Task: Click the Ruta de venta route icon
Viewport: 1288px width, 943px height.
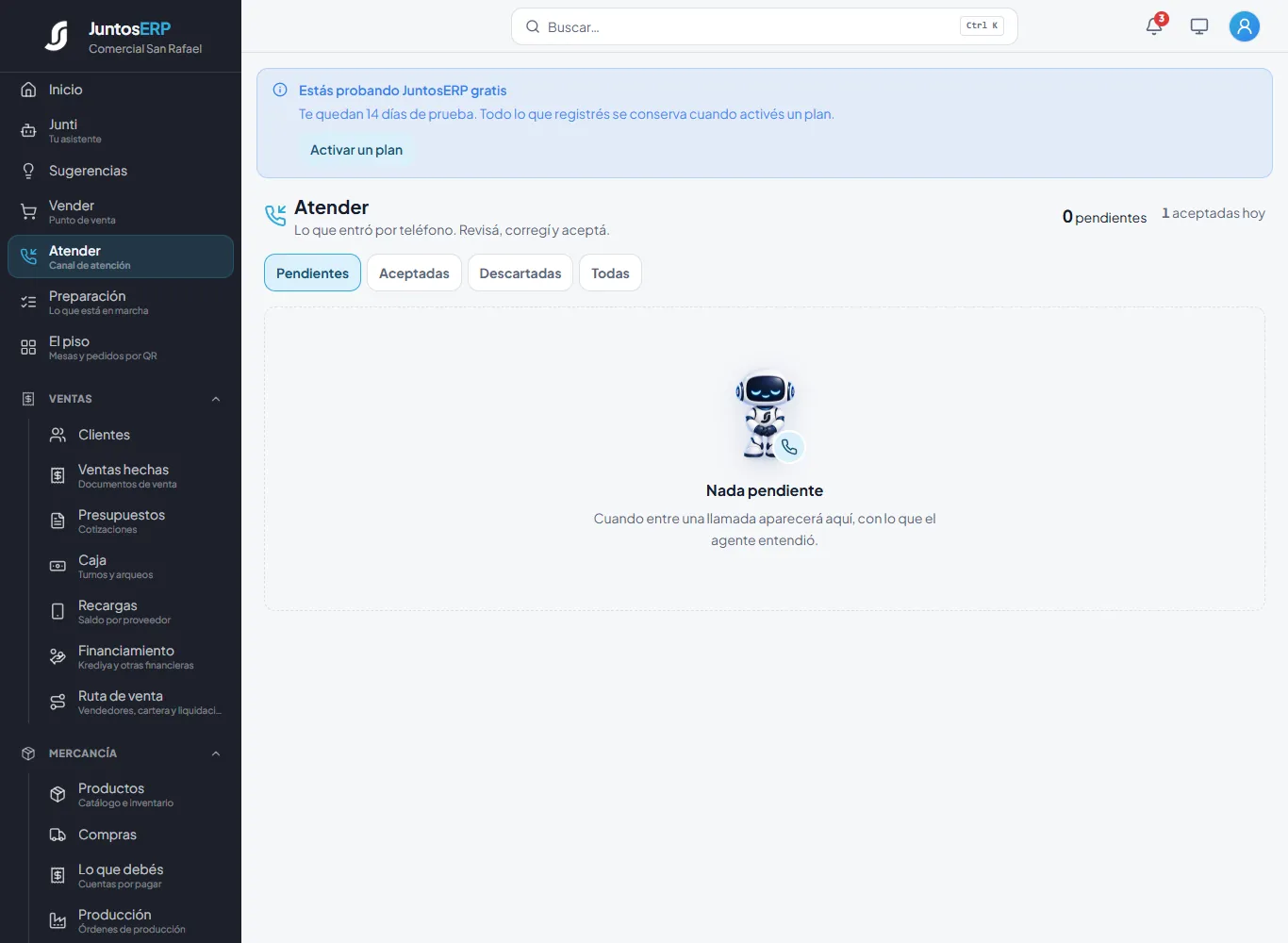Action: pyautogui.click(x=58, y=703)
